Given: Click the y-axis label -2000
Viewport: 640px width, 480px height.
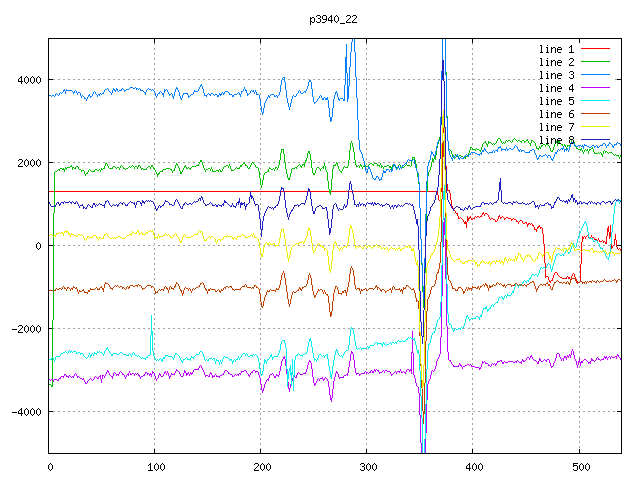Looking at the screenshot, I should (x=27, y=329).
